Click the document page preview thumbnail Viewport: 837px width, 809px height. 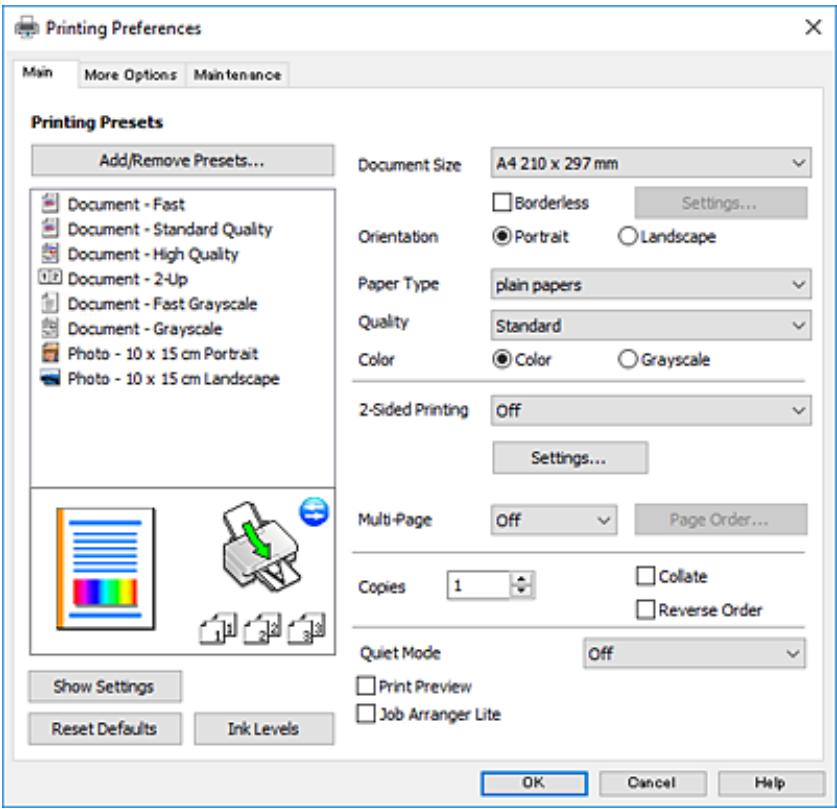pyautogui.click(x=106, y=569)
